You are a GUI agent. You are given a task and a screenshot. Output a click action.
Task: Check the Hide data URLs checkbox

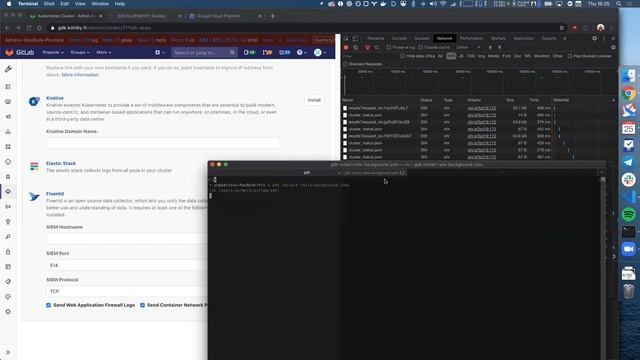coord(402,56)
